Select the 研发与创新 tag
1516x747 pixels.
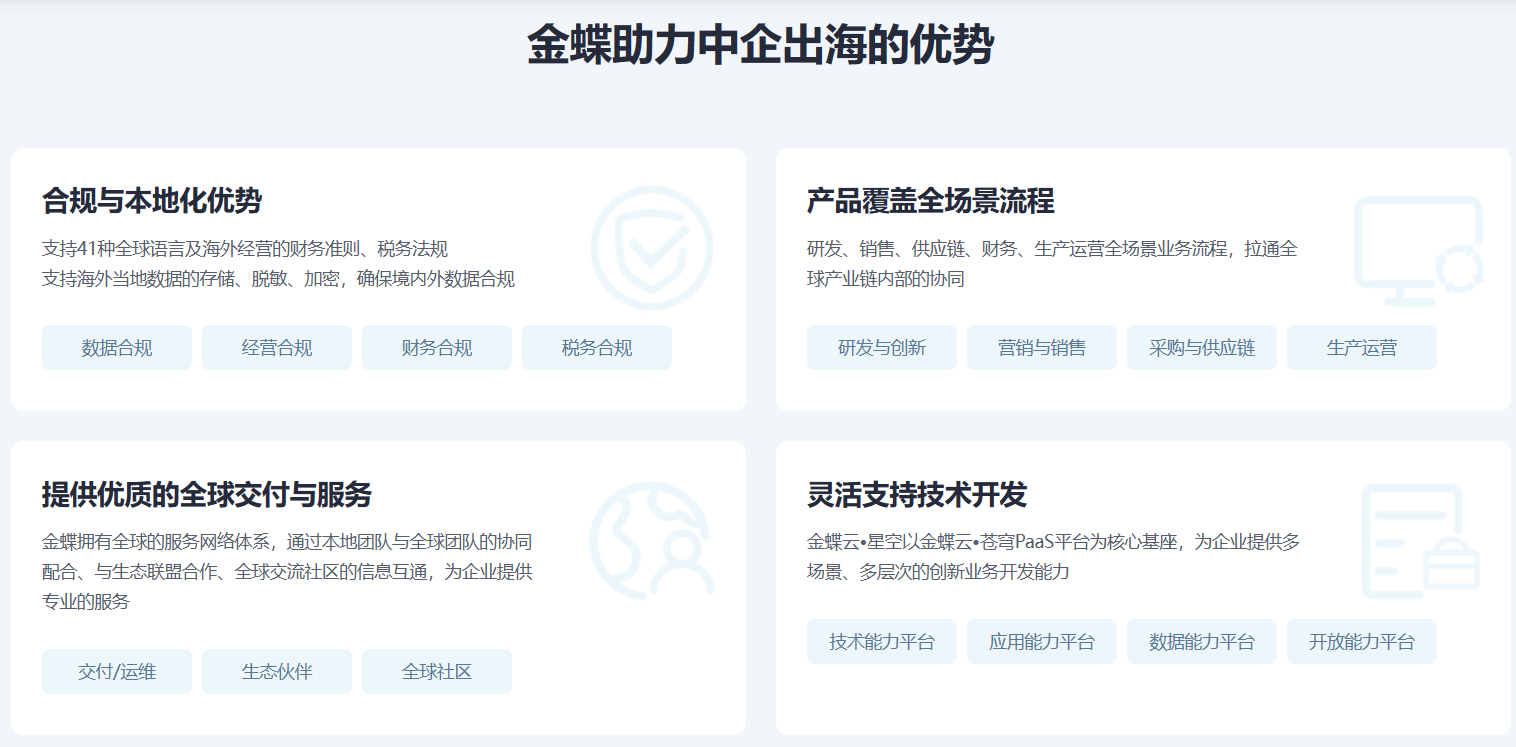(882, 348)
